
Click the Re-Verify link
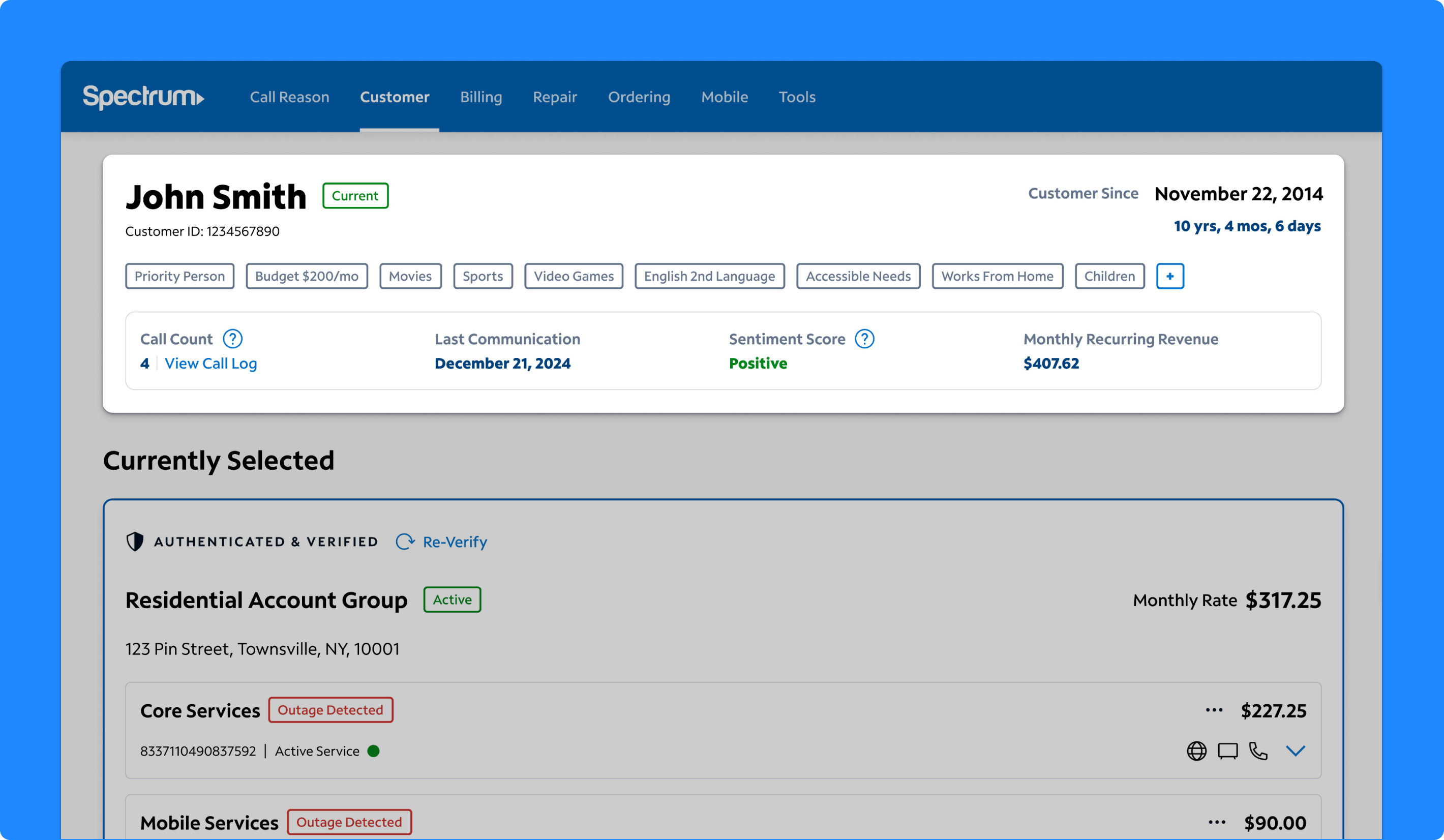(x=455, y=542)
